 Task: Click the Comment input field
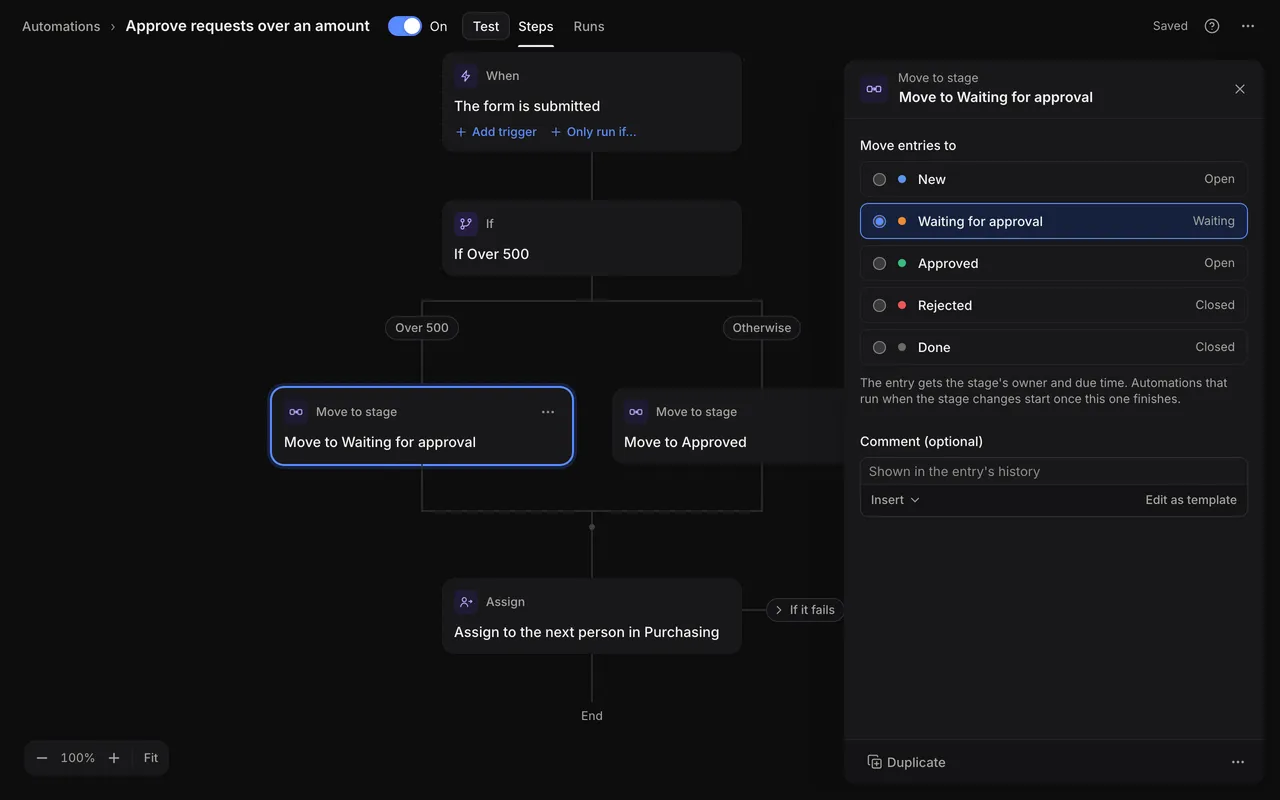click(x=1054, y=472)
